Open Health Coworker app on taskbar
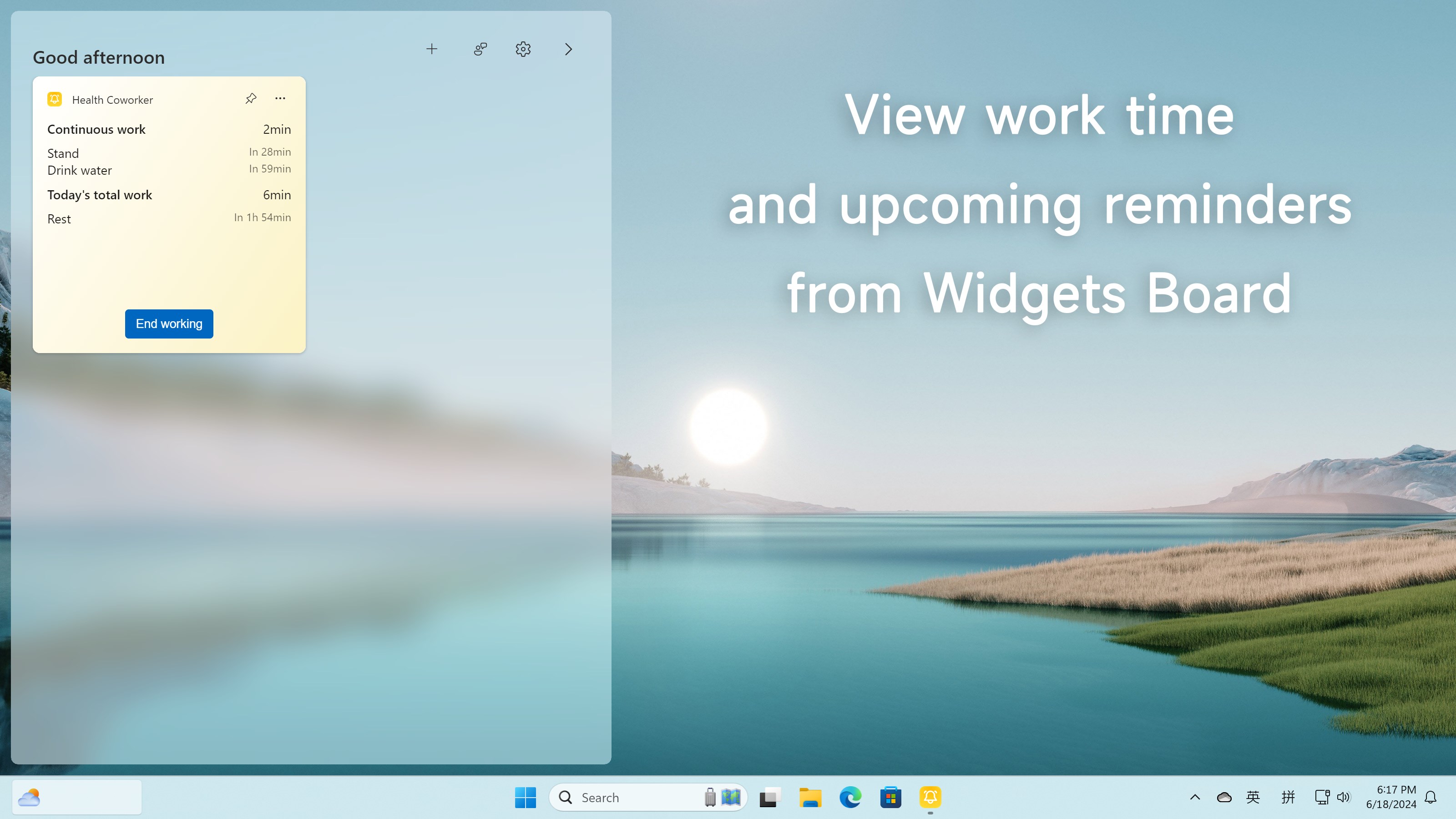The width and height of the screenshot is (1456, 819). (x=930, y=798)
